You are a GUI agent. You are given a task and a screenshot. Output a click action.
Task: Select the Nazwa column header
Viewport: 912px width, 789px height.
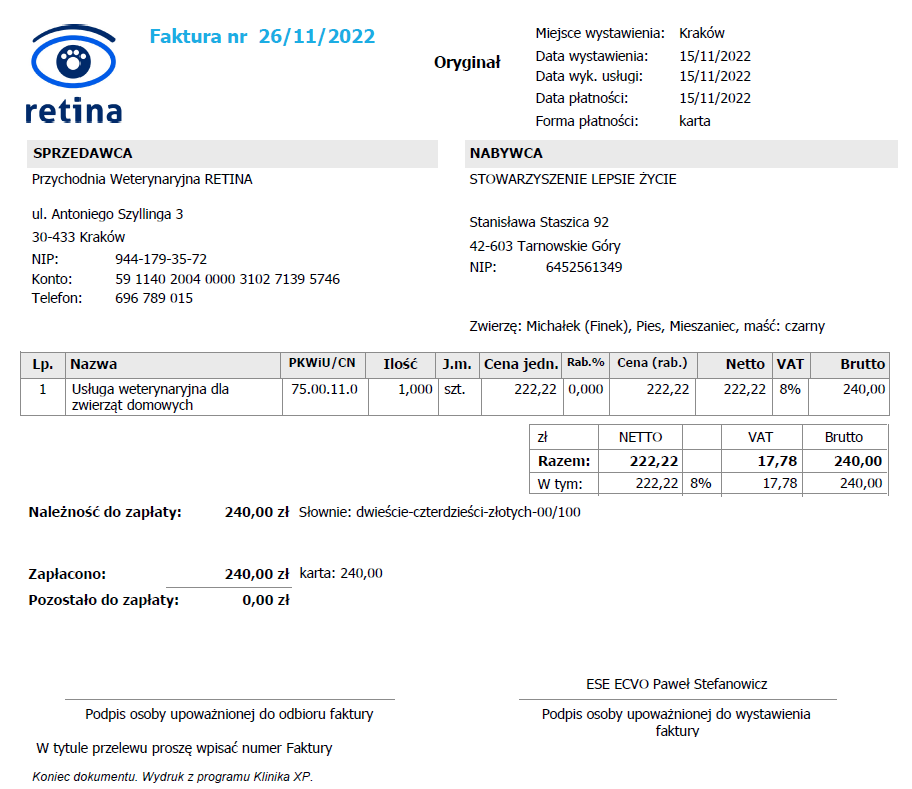click(x=94, y=365)
